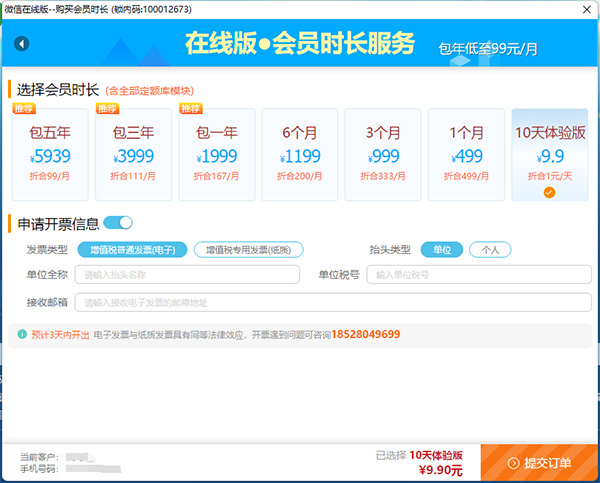Select the 包五年 membership plan
The height and width of the screenshot is (483, 600).
click(x=49, y=155)
